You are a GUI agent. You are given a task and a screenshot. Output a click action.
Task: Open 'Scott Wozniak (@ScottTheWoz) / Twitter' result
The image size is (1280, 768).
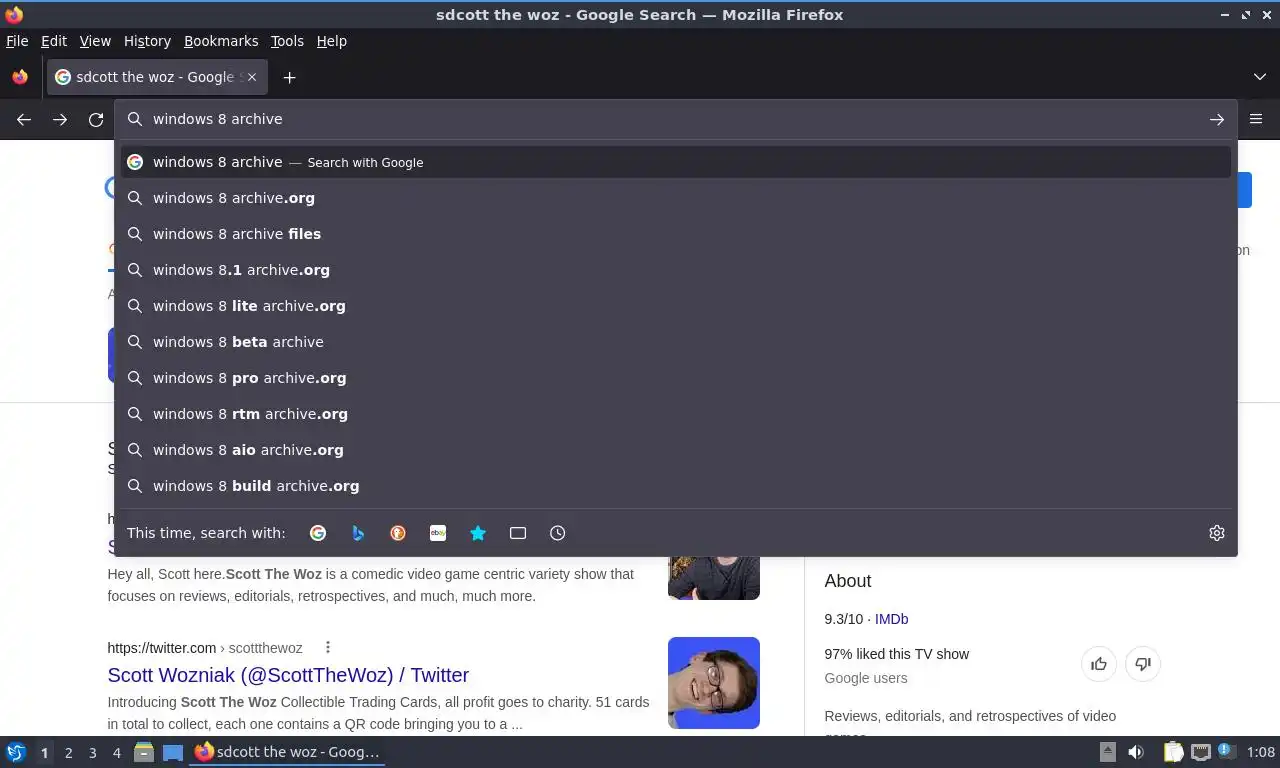(288, 675)
